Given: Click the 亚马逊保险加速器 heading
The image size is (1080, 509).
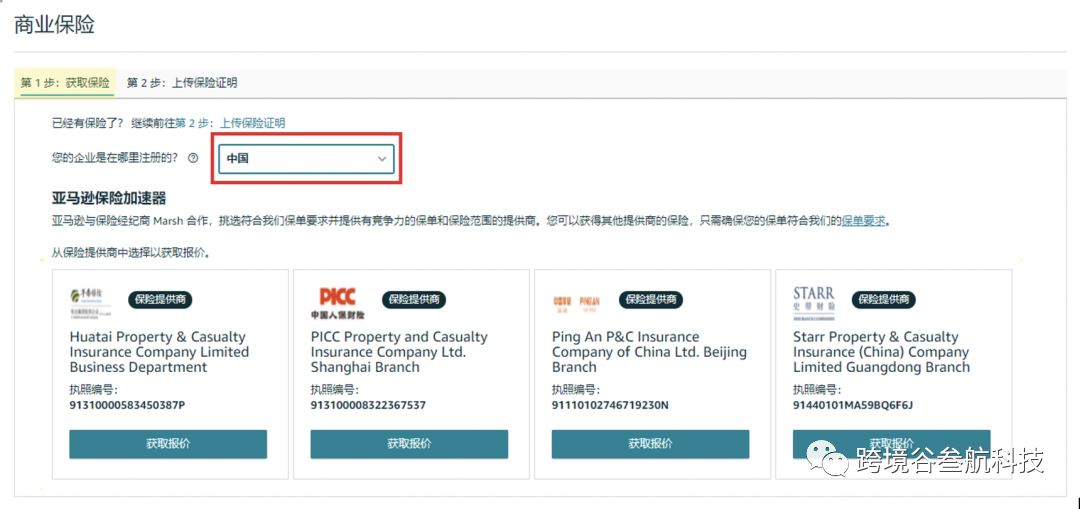Looking at the screenshot, I should 109,199.
